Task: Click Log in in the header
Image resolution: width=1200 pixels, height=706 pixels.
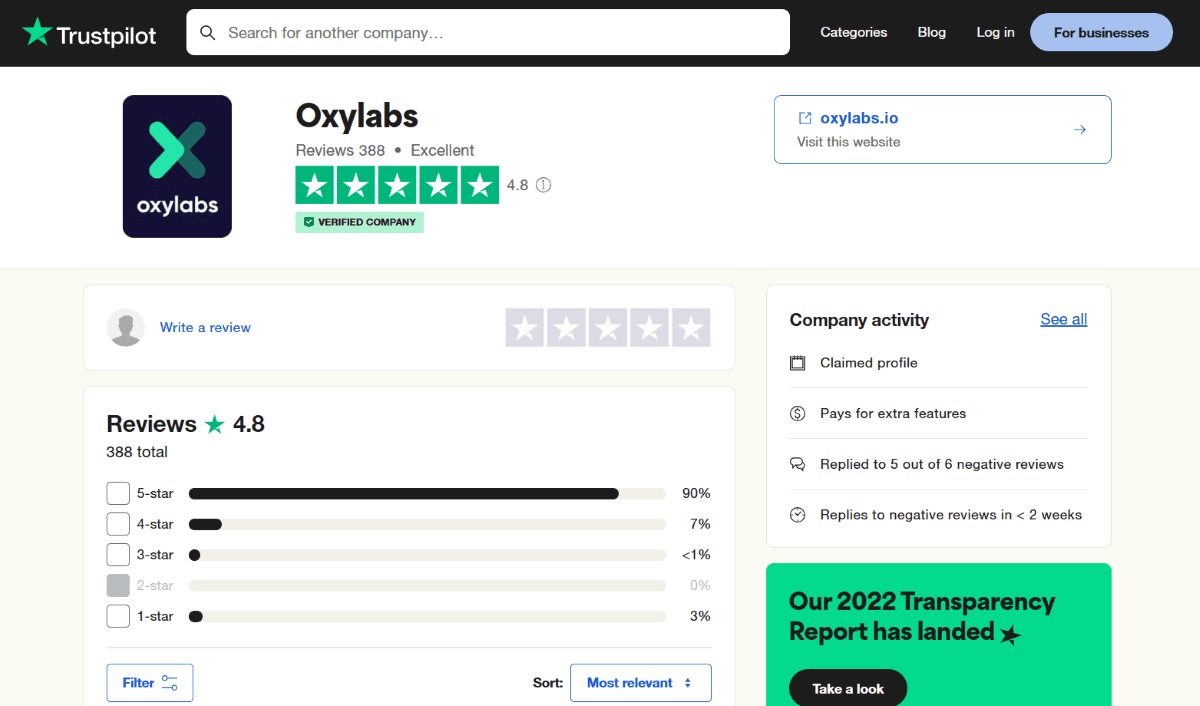Action: [x=995, y=33]
